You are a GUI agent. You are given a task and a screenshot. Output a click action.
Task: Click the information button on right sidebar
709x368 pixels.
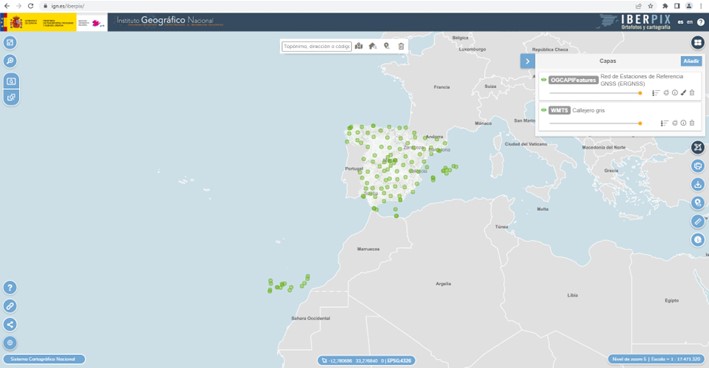tap(698, 240)
